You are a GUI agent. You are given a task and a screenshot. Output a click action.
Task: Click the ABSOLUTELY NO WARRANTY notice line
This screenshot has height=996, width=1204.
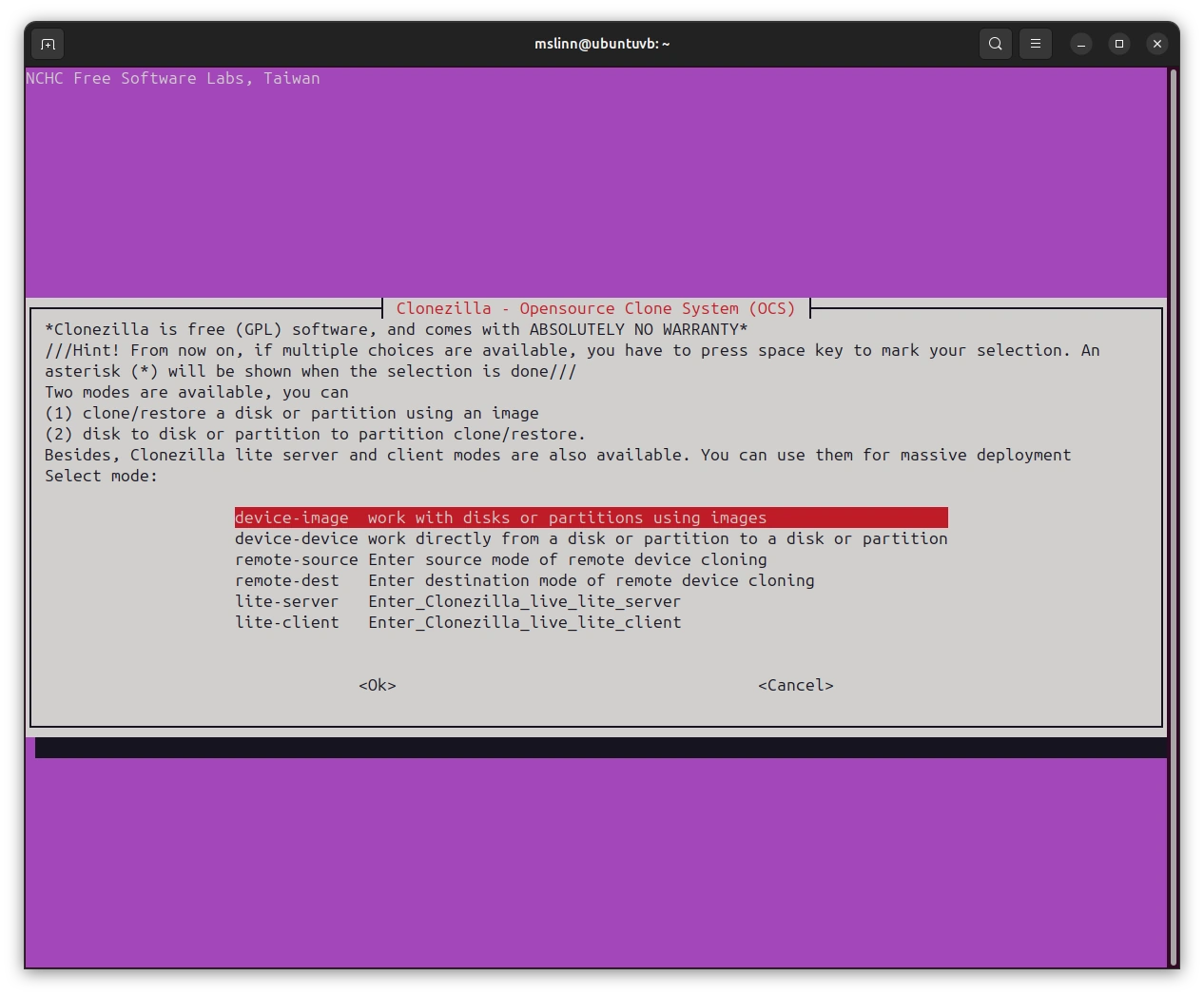[x=396, y=329]
